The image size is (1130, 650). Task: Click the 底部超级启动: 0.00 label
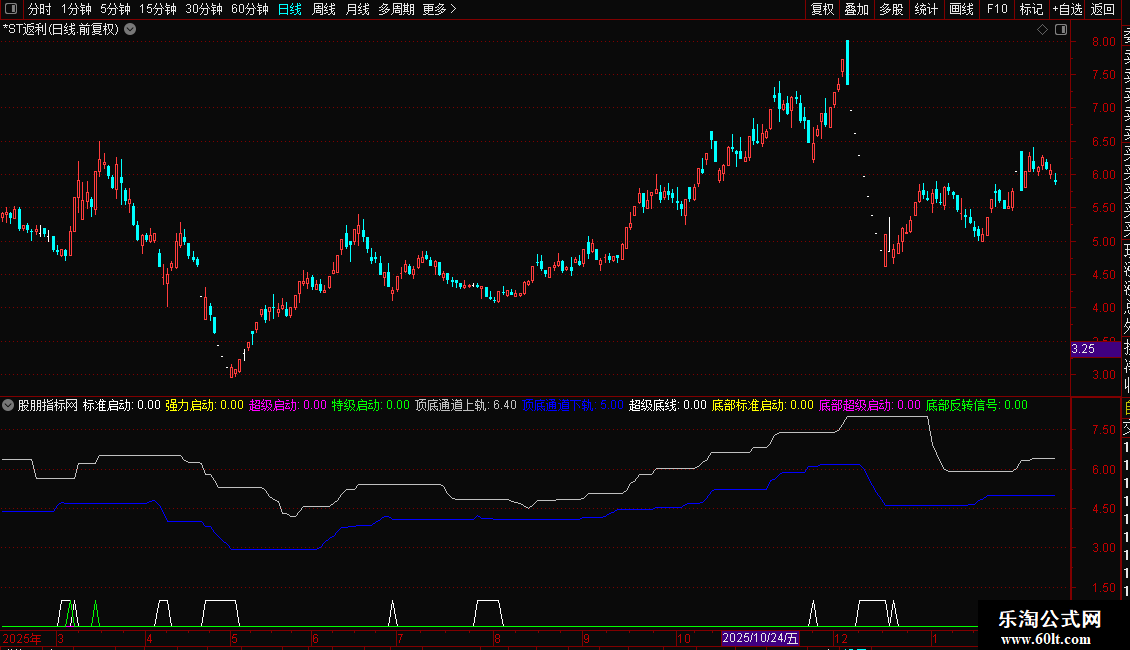(870, 405)
